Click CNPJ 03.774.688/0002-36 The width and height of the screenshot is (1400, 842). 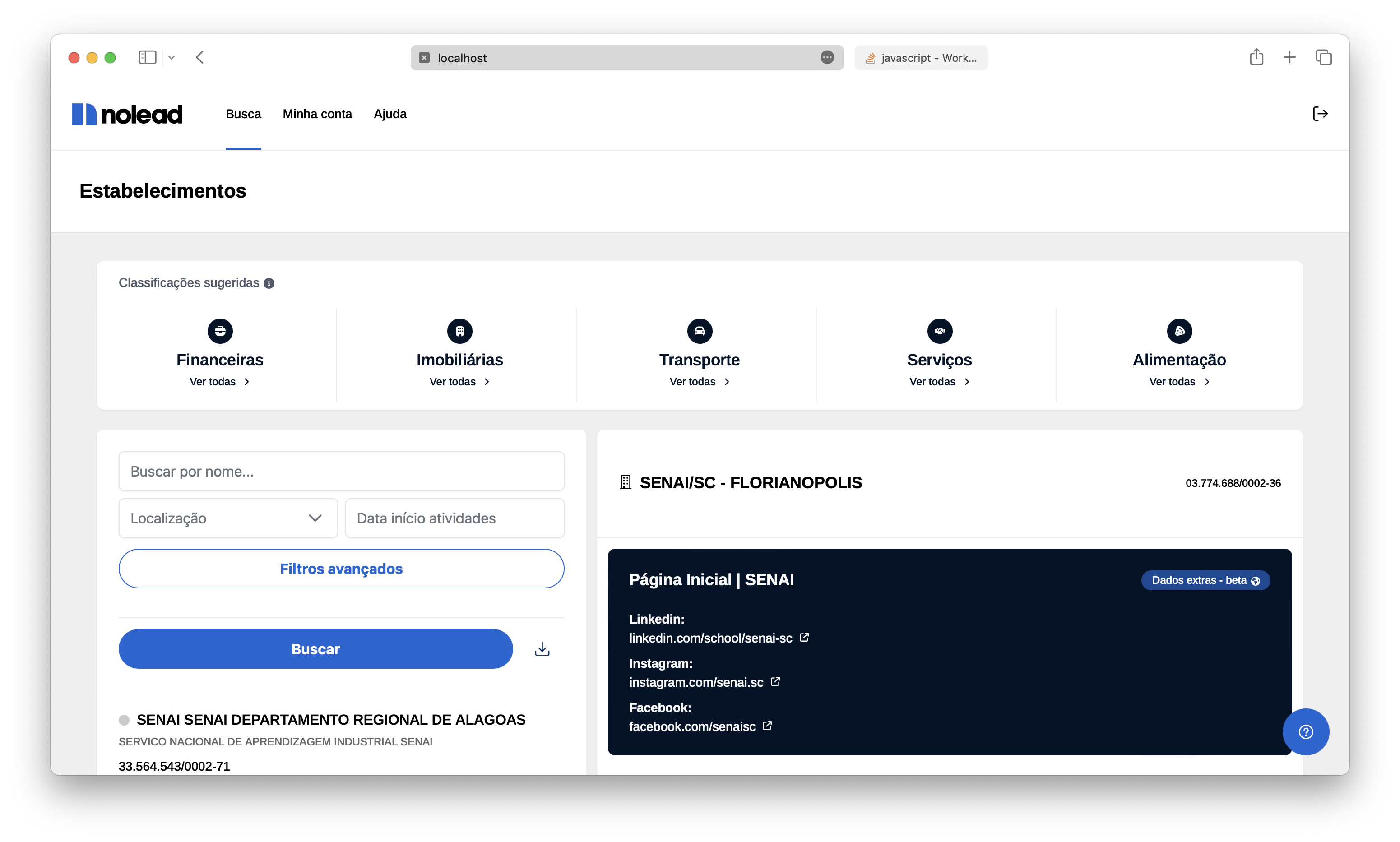coord(1233,483)
